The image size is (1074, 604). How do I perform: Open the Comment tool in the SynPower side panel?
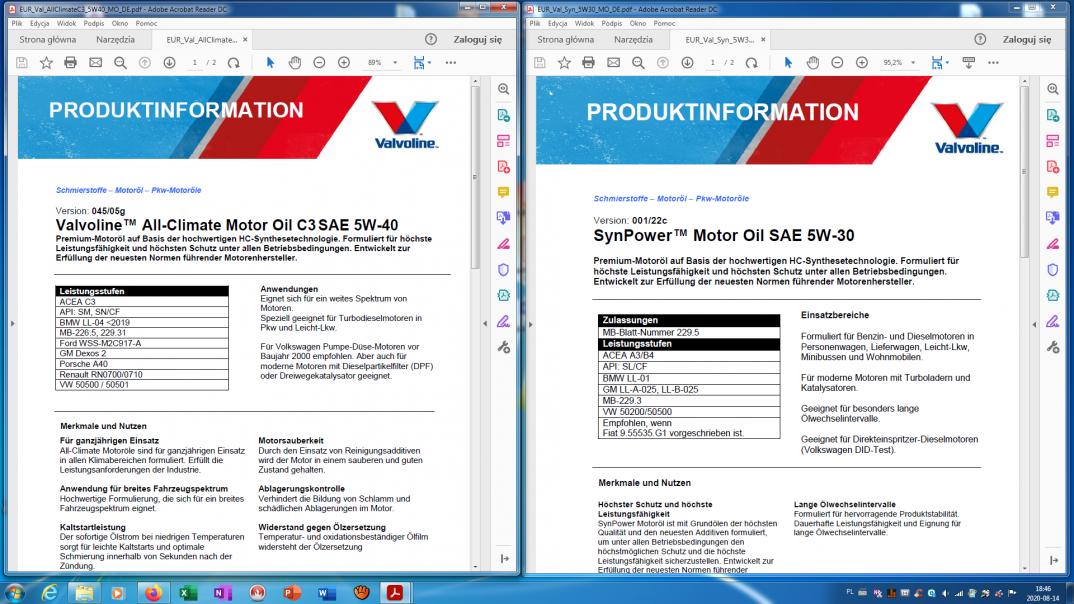(1053, 192)
